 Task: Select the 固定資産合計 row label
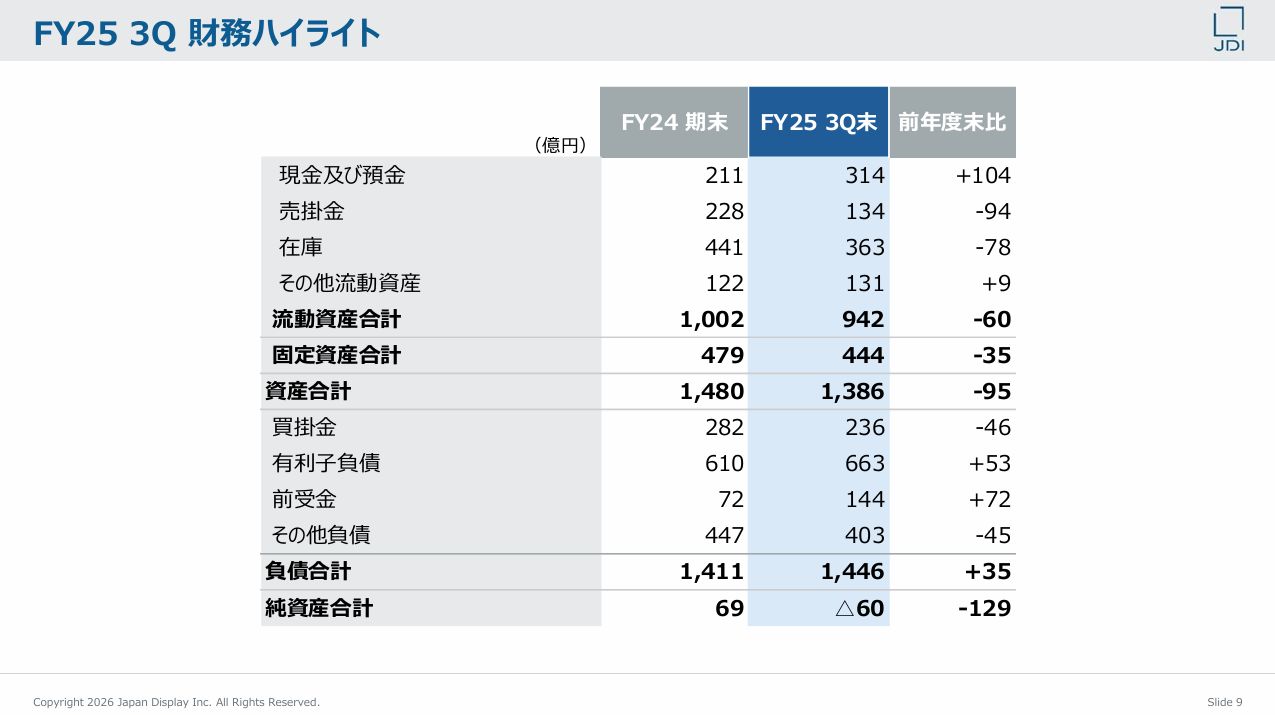coord(336,355)
